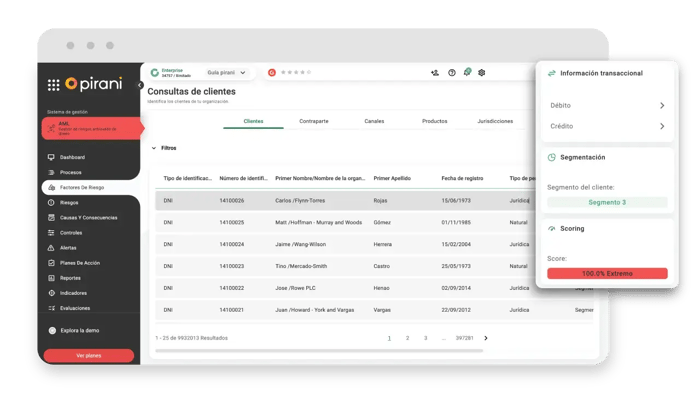Click the Causas Y Consecuencias icon
Image resolution: width=700 pixels, height=393 pixels.
51,217
